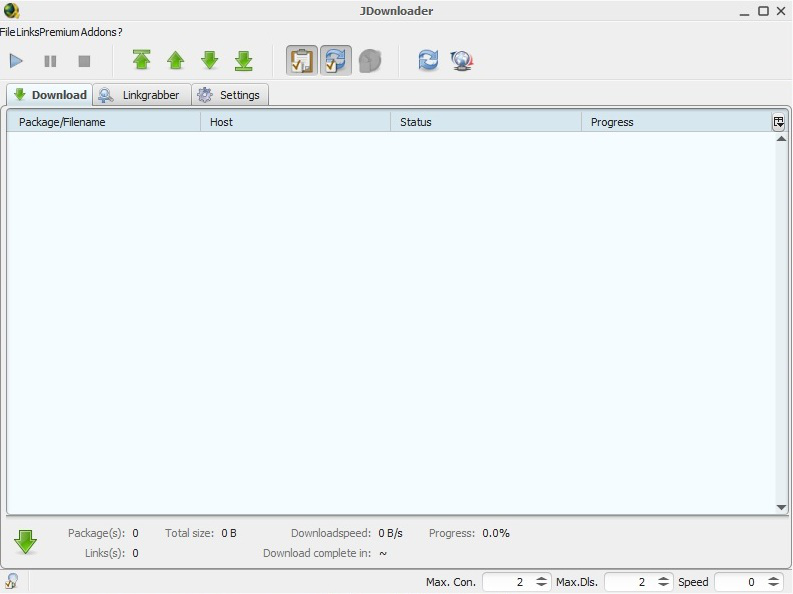Start downloads with the play button
Viewport: 793px width, 594px height.
pyautogui.click(x=16, y=61)
